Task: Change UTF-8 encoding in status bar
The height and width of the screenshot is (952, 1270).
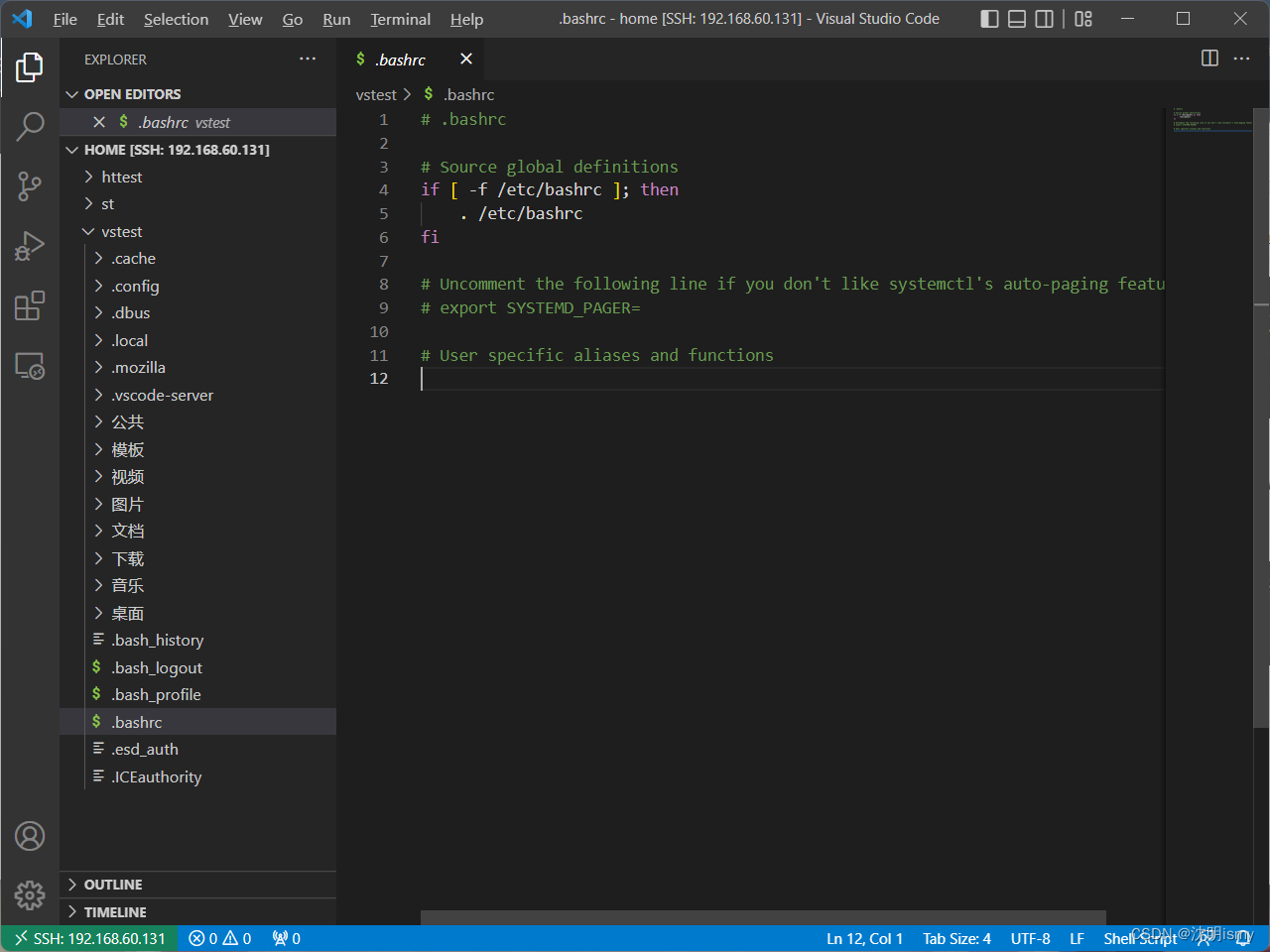Action: (1030, 938)
